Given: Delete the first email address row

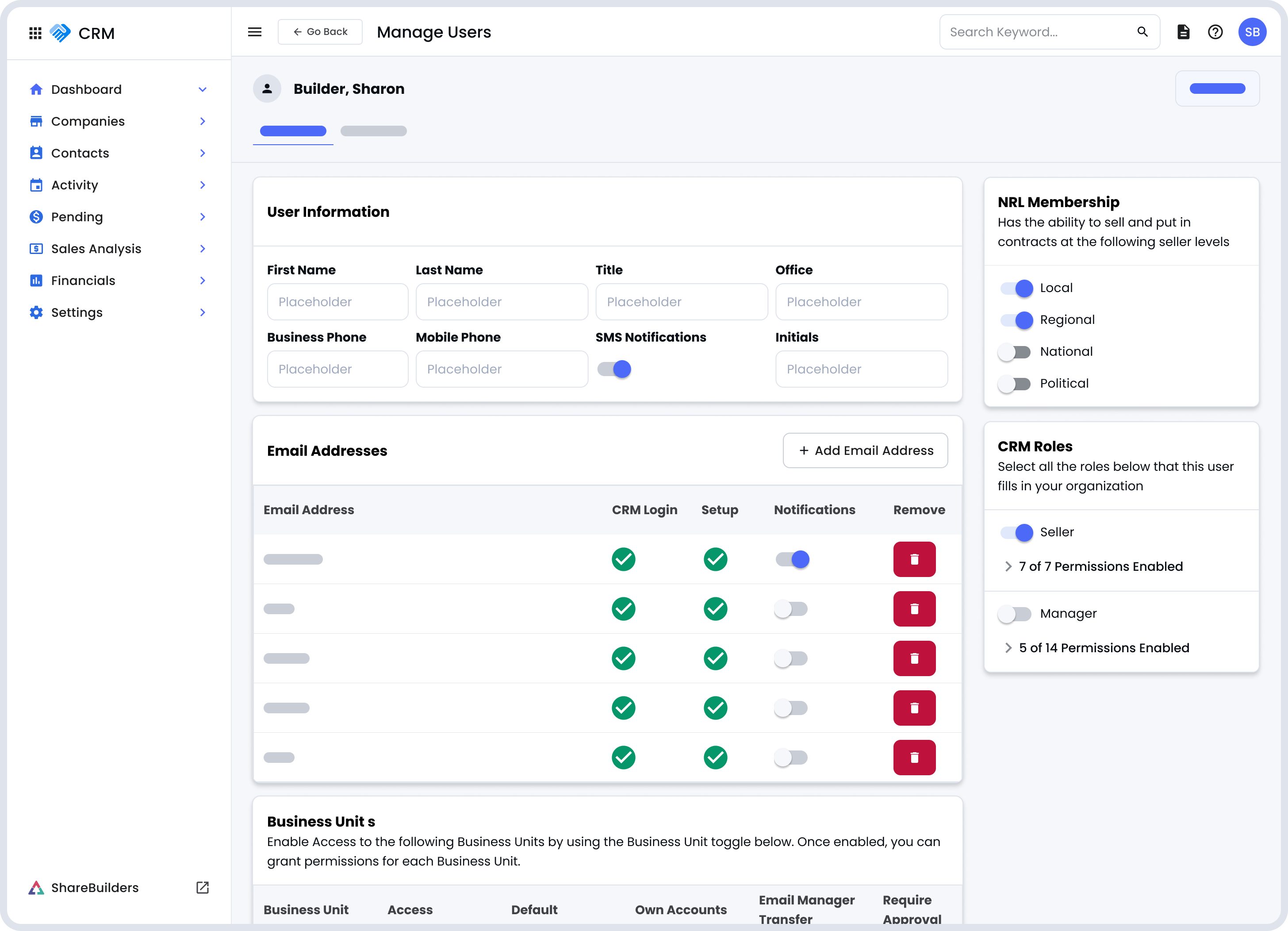Looking at the screenshot, I should click(914, 559).
